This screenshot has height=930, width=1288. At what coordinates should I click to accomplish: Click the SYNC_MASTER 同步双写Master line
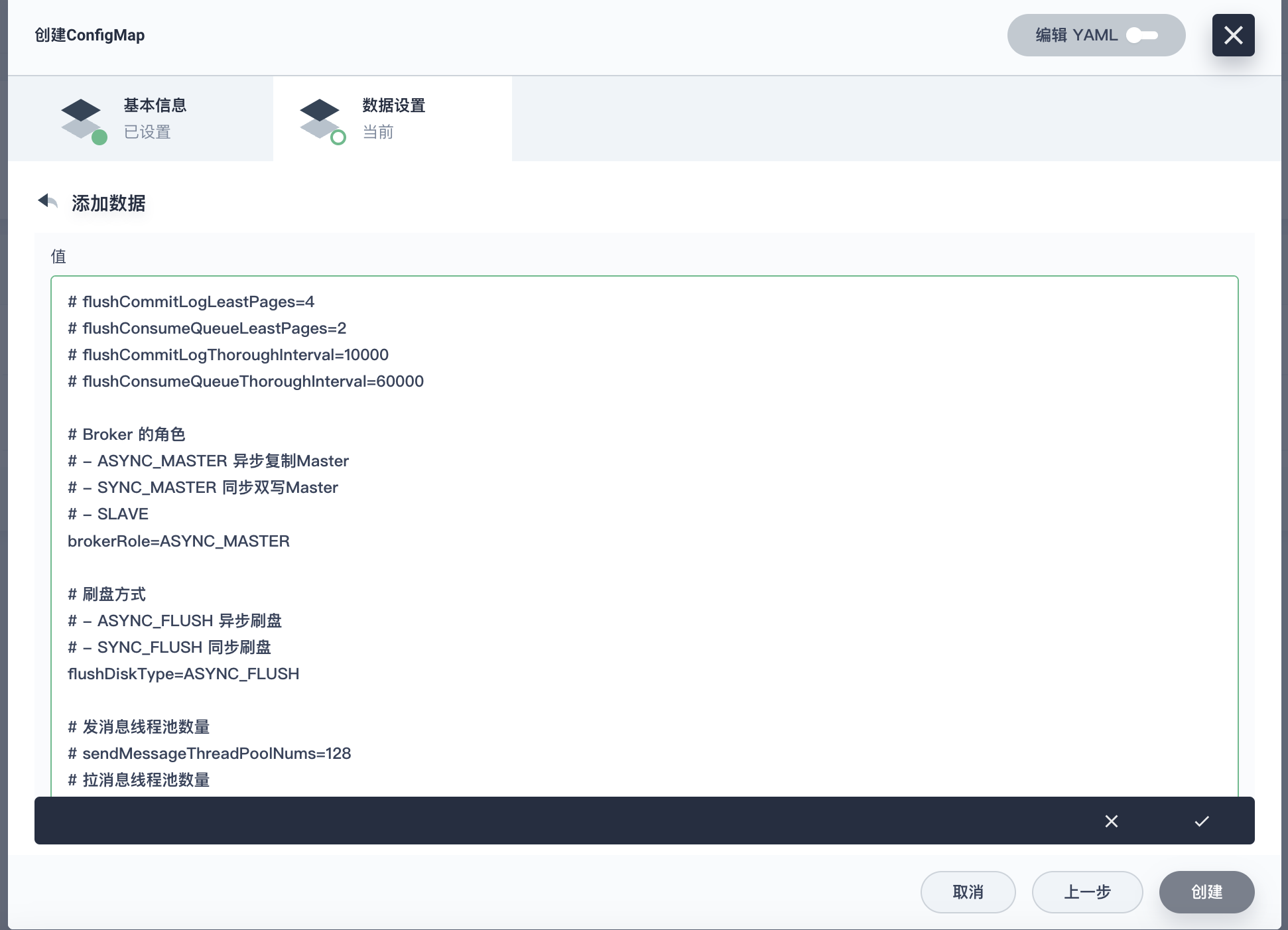pyautogui.click(x=203, y=488)
